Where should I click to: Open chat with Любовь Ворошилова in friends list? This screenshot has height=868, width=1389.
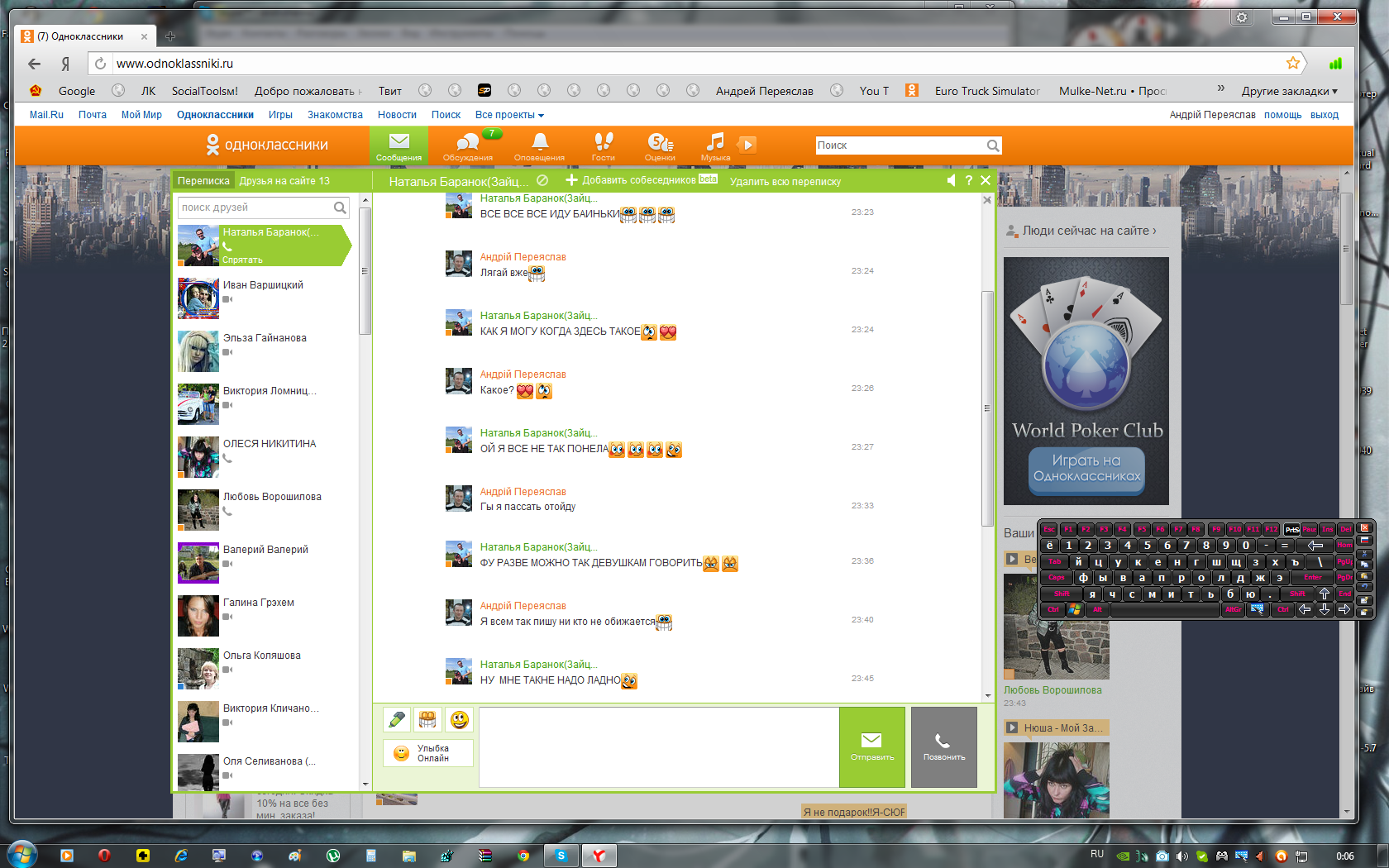coord(272,497)
